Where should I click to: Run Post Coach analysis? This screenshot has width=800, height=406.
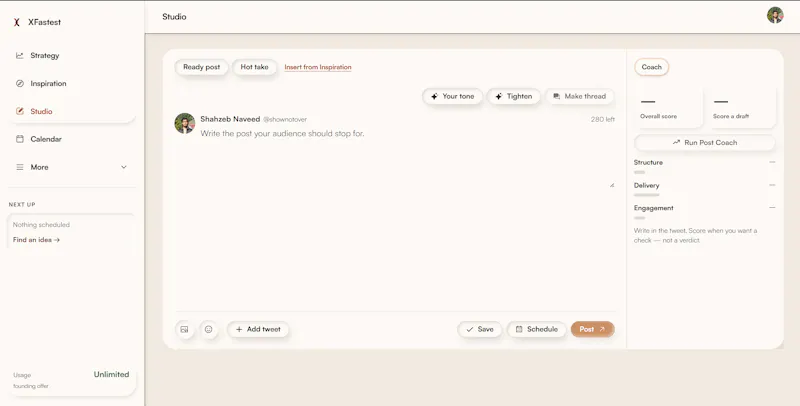pos(705,143)
